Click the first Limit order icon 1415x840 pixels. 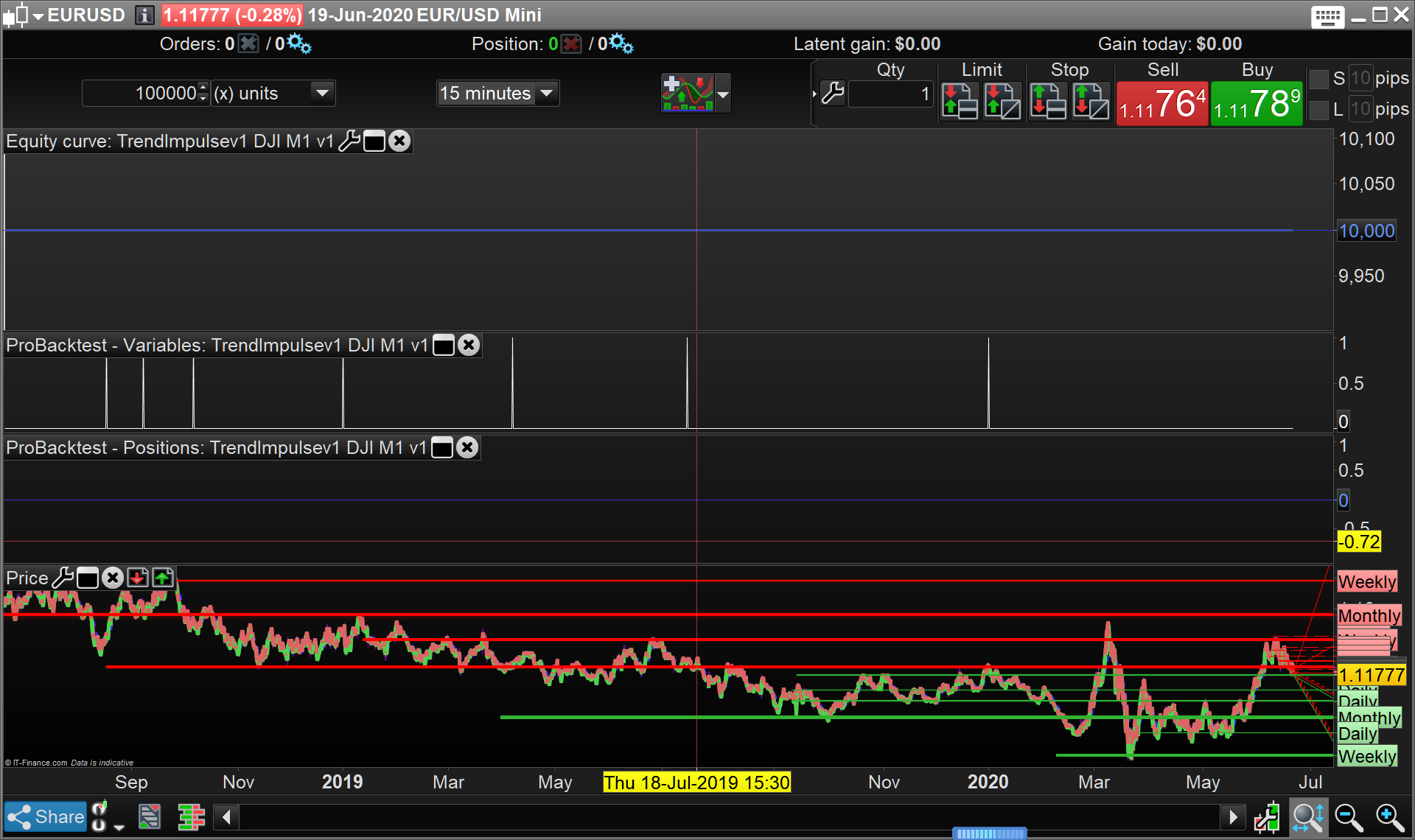pyautogui.click(x=960, y=101)
